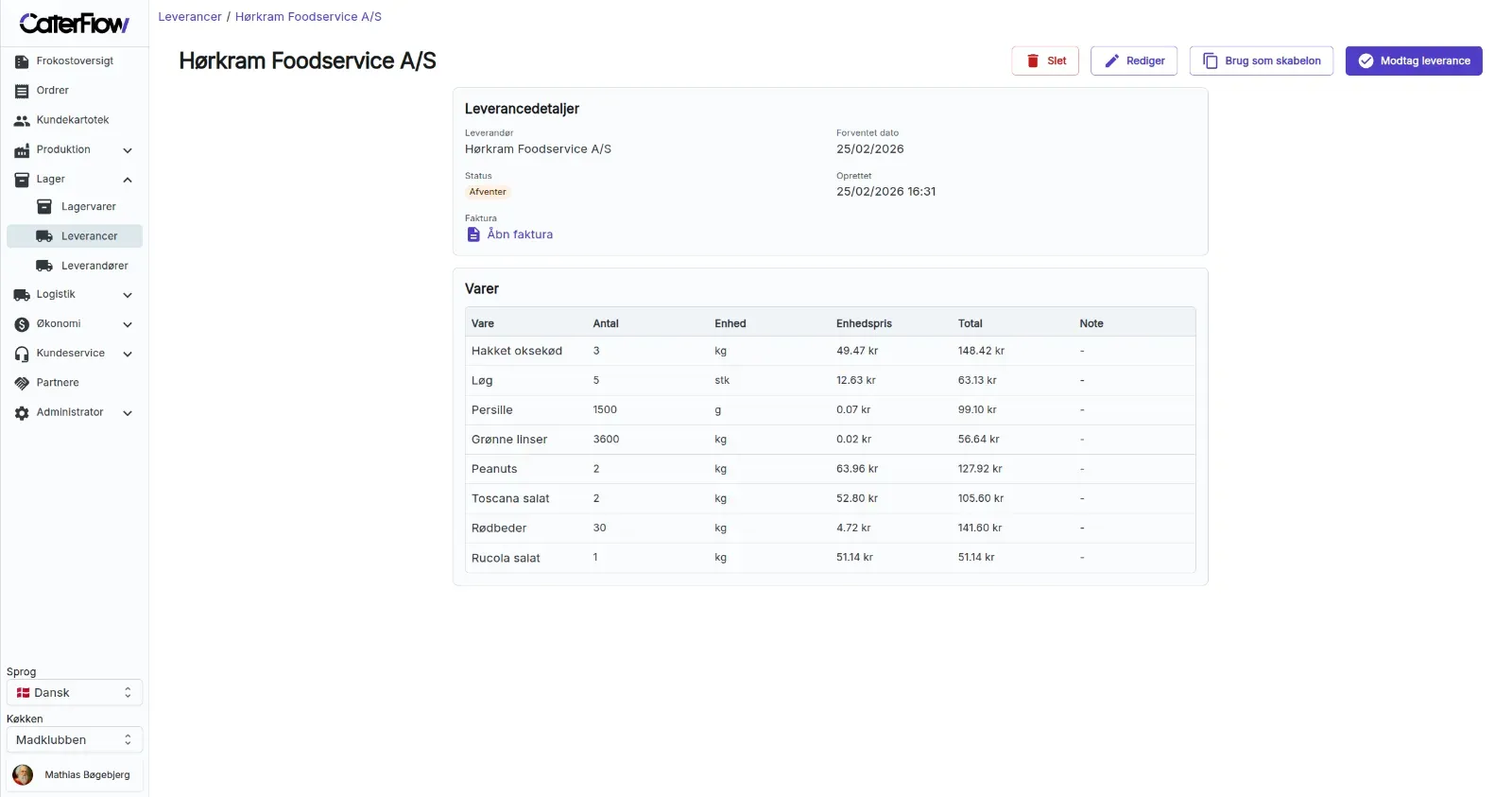Open Frokostoversigt in the sidebar
Screen dimensions: 1512x797
[75, 61]
